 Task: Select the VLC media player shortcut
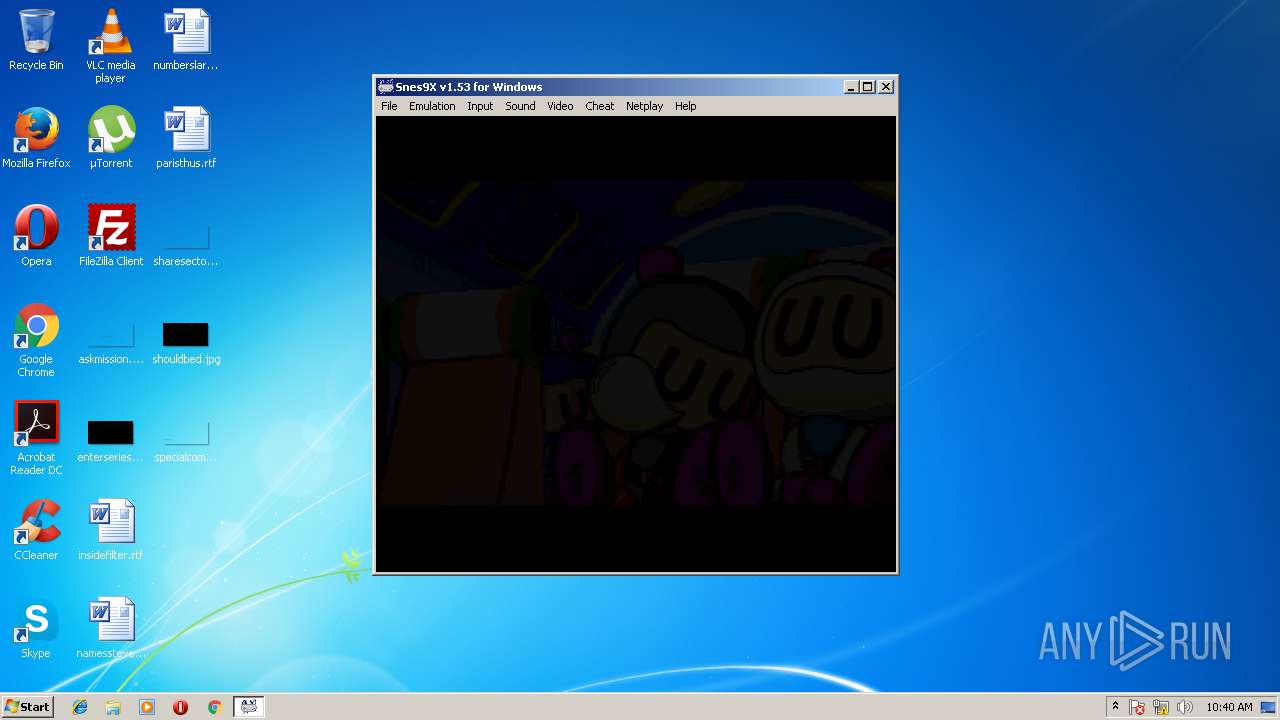tap(110, 46)
